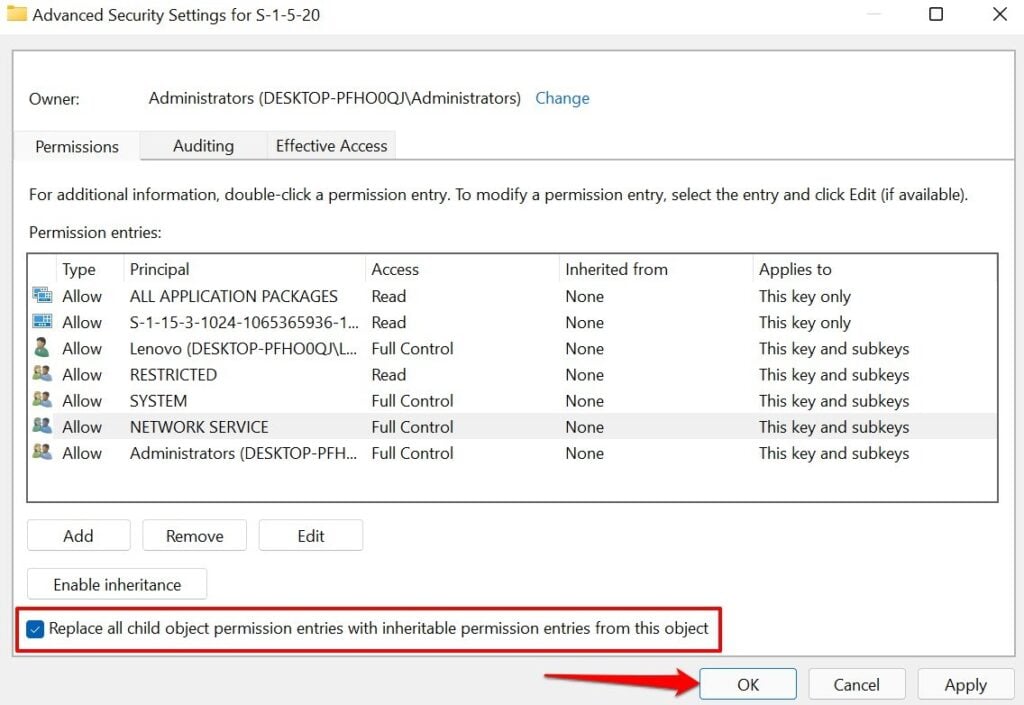Image resolution: width=1024 pixels, height=705 pixels.
Task: Sort entries by the Principal column header
Action: pos(160,269)
